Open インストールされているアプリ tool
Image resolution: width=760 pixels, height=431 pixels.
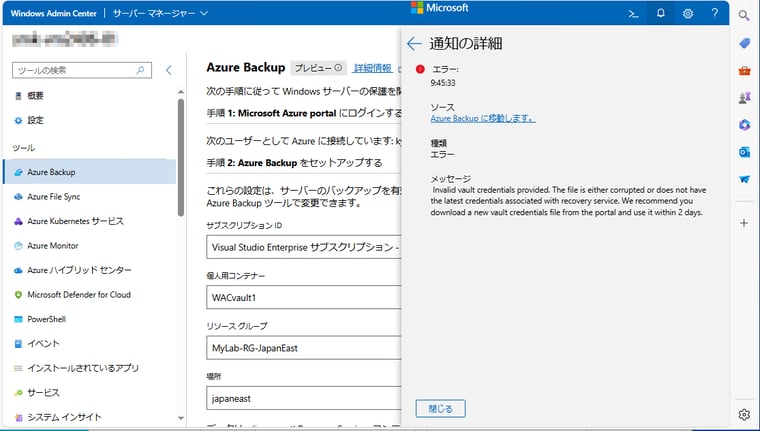(x=90, y=368)
